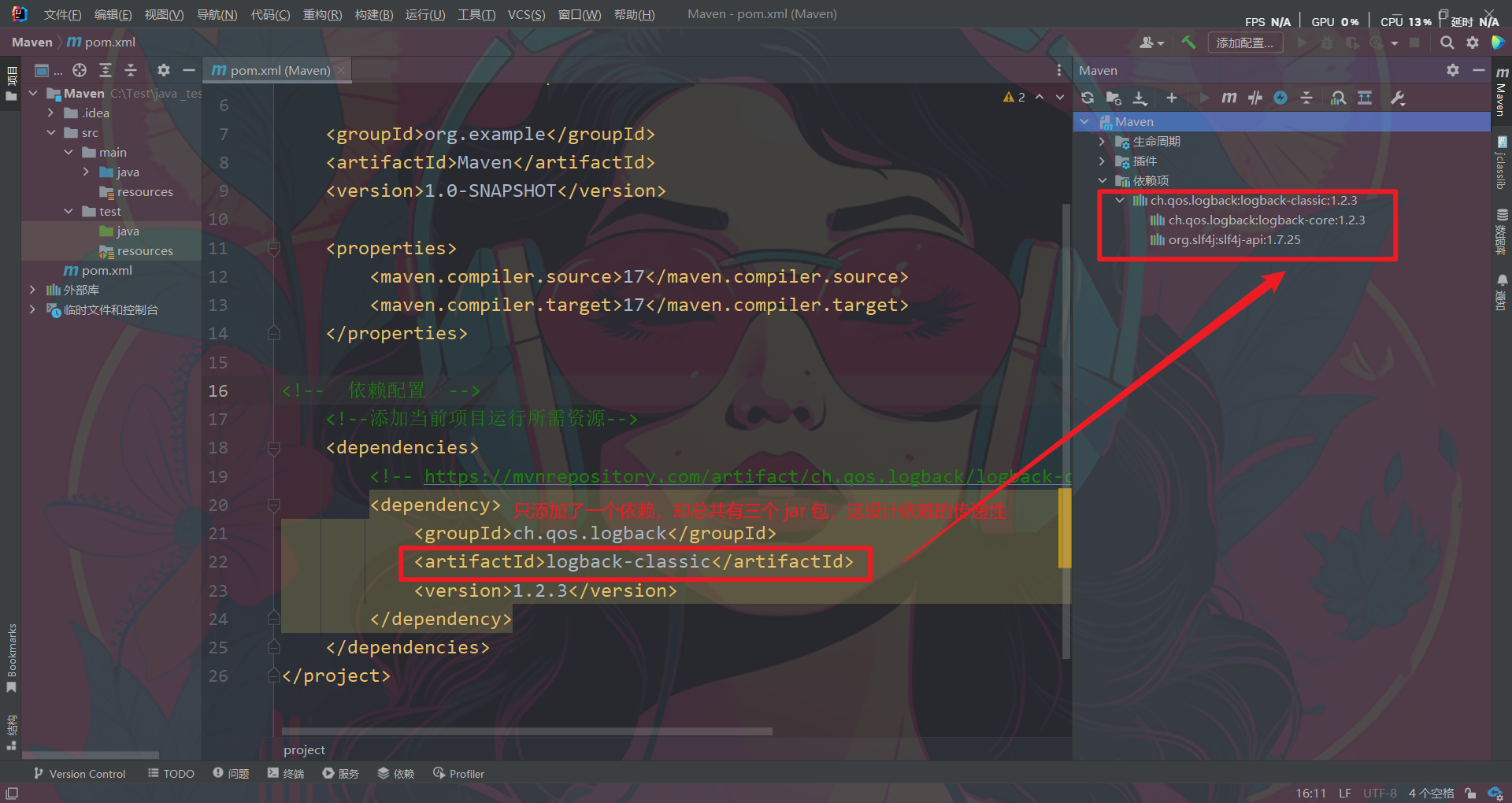The width and height of the screenshot is (1512, 803).
Task: Go to previous highlighted warning arrow
Action: [x=1039, y=97]
